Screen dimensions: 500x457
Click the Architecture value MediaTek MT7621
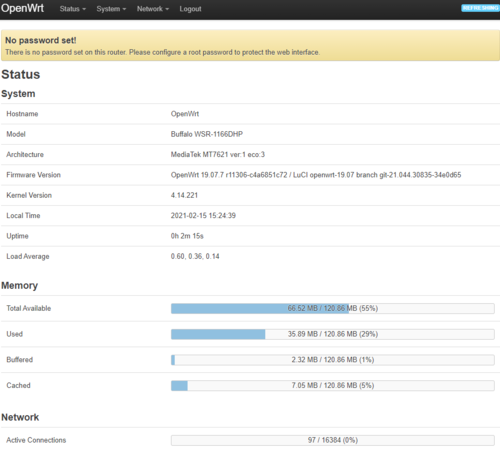218,155
